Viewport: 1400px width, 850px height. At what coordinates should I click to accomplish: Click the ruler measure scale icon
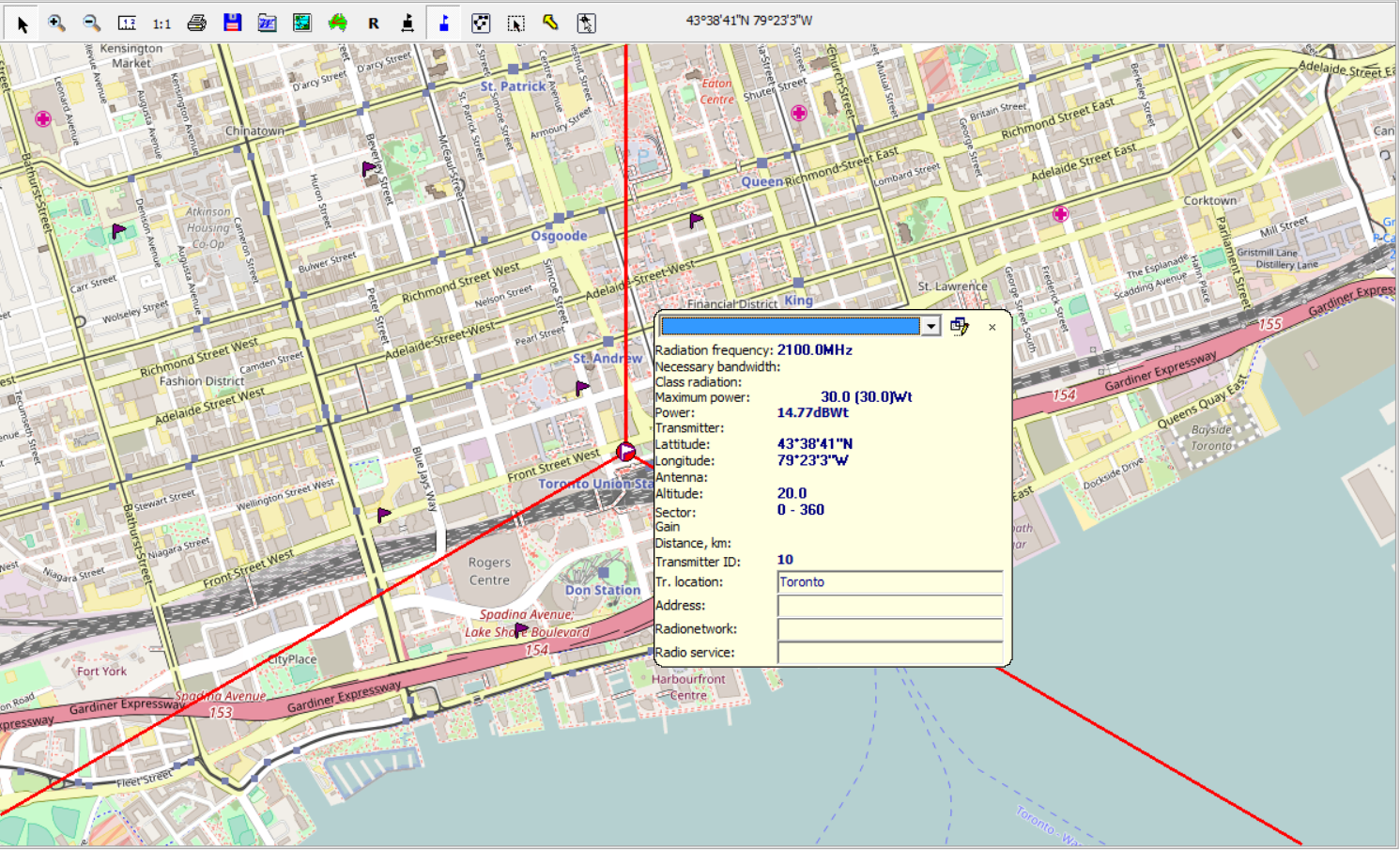click(x=127, y=23)
